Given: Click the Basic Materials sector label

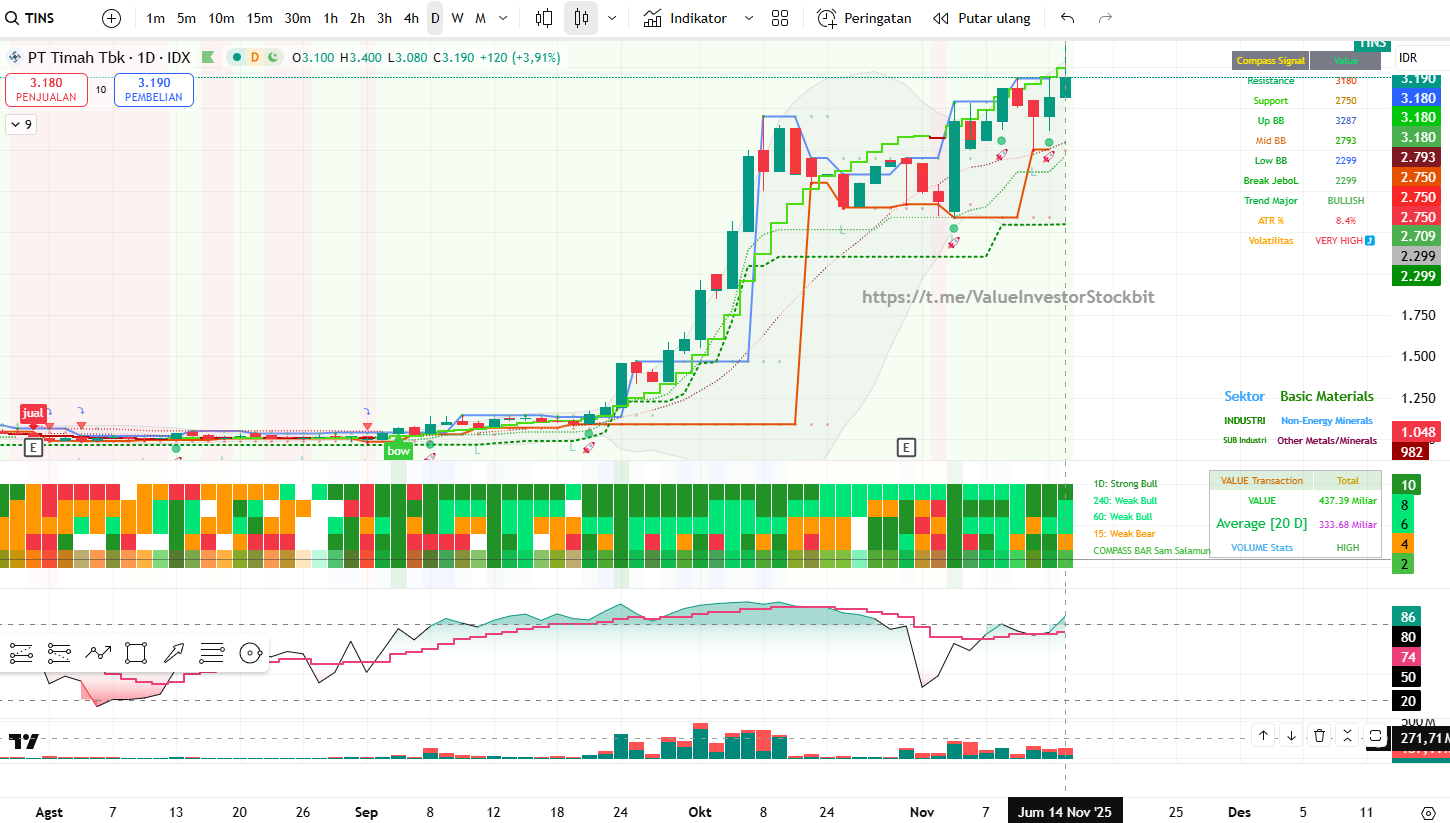Looking at the screenshot, I should coord(1327,397).
